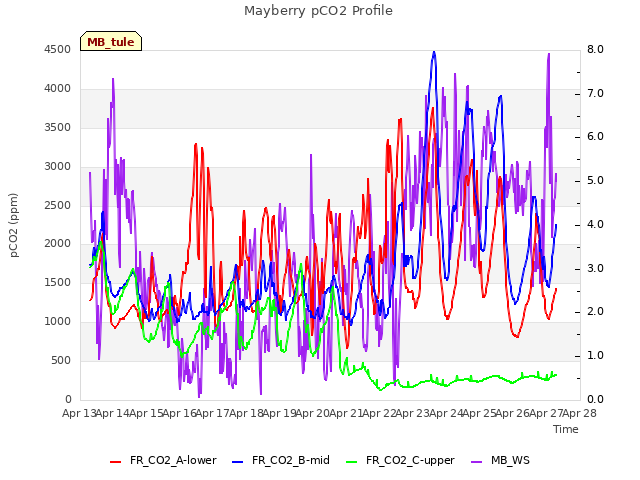
Task: Click the red peak near Apr 16
Action: (196, 144)
